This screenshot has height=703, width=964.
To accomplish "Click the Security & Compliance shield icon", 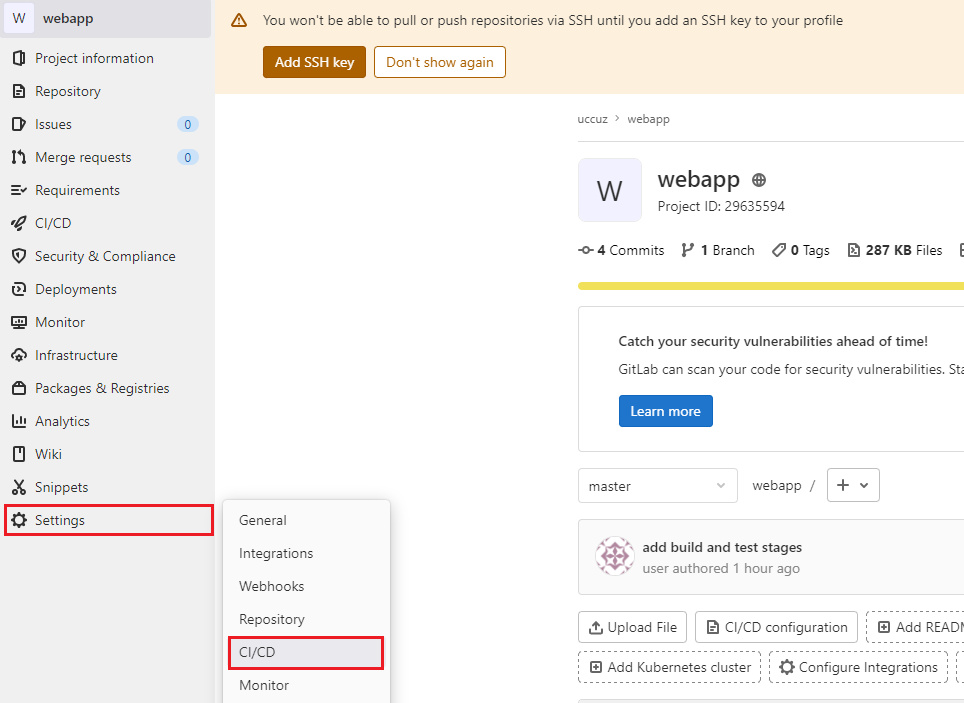I will [x=18, y=256].
